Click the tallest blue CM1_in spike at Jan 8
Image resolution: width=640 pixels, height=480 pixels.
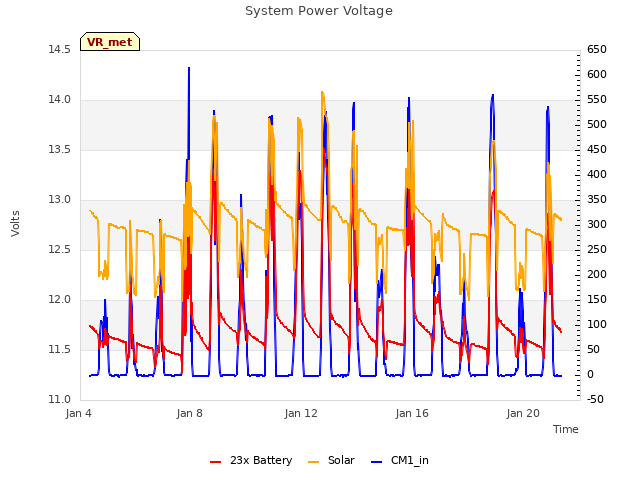(189, 68)
